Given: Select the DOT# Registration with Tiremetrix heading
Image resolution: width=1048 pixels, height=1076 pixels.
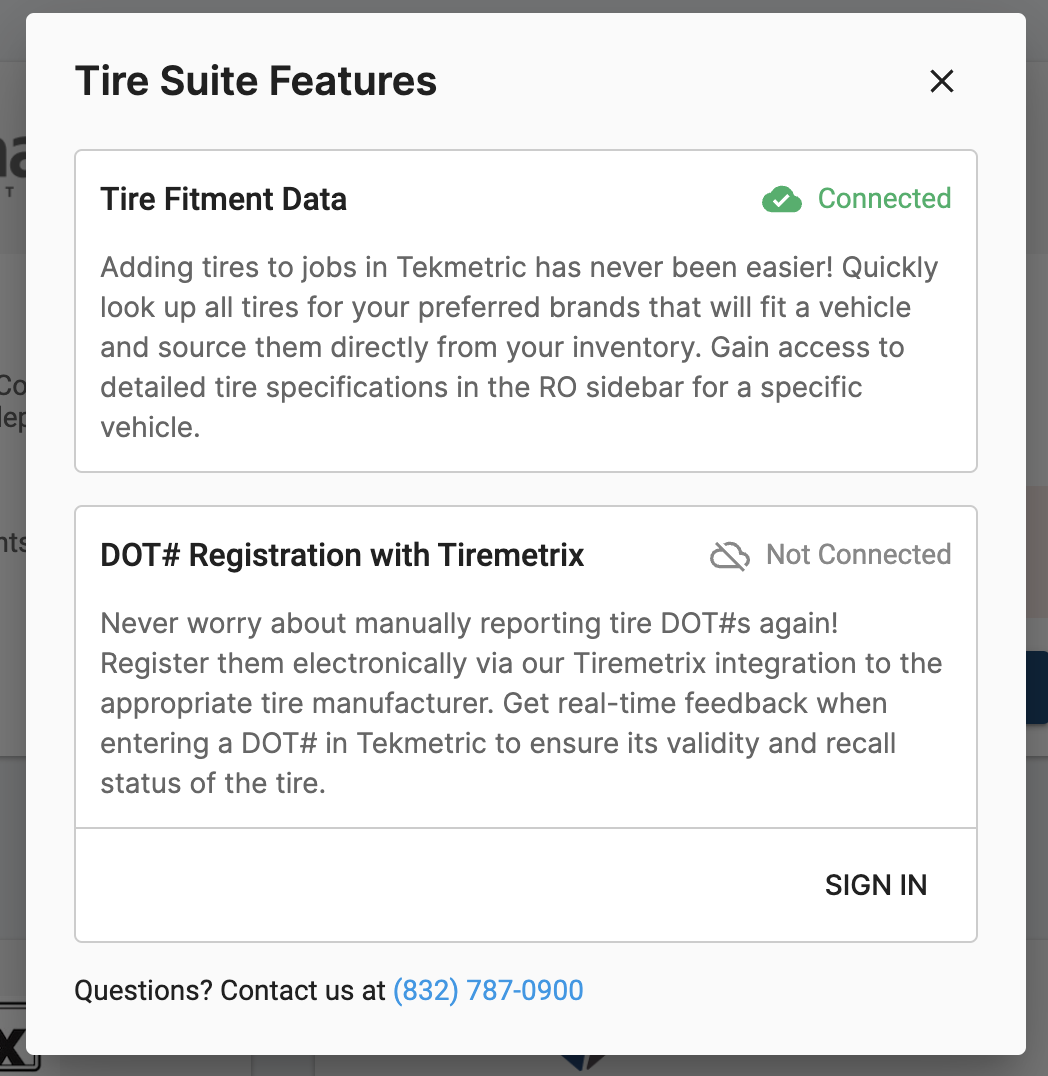Looking at the screenshot, I should (x=342, y=555).
